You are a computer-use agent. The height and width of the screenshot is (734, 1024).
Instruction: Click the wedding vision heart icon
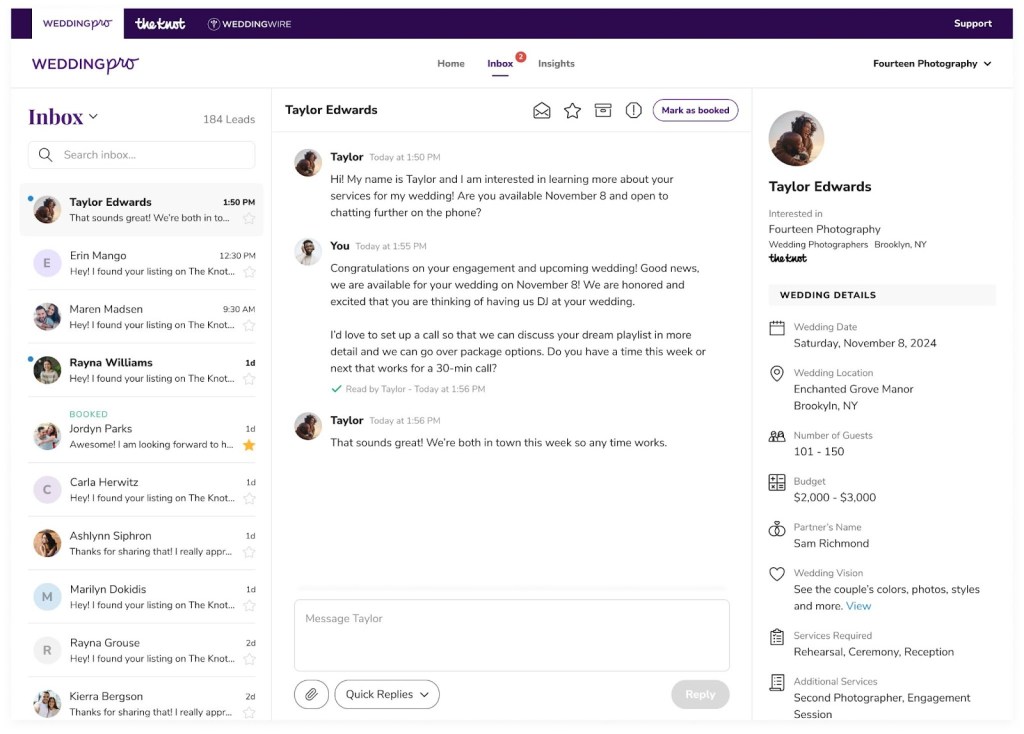[x=776, y=574]
